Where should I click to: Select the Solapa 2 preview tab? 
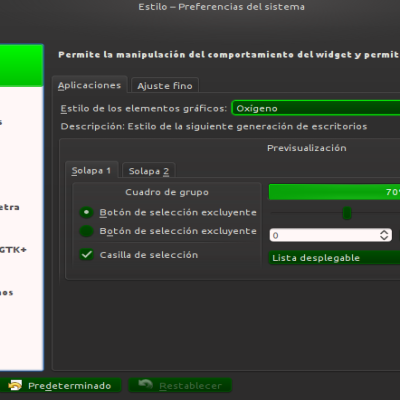click(x=149, y=171)
